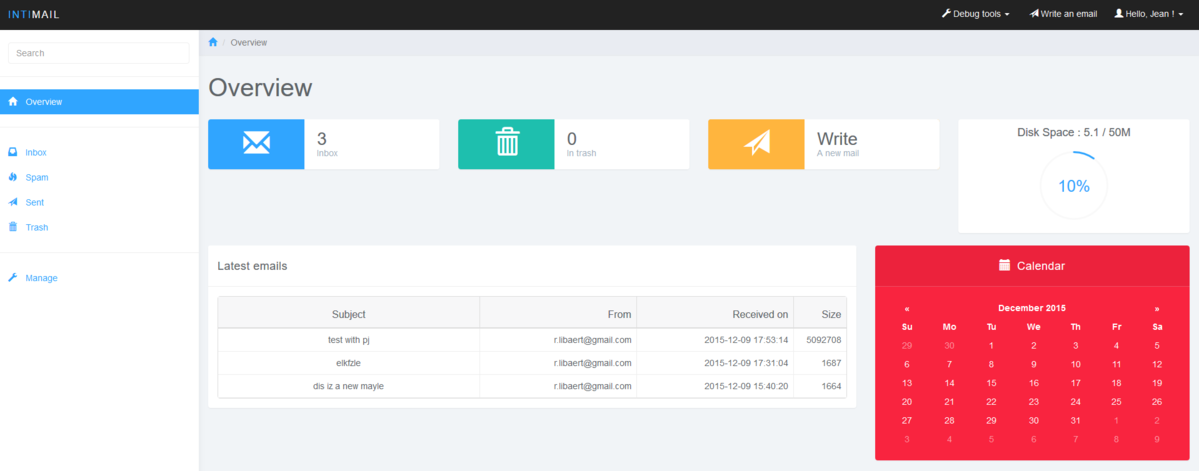Select Overview in the sidebar
Image resolution: width=1199 pixels, height=471 pixels.
44,102
